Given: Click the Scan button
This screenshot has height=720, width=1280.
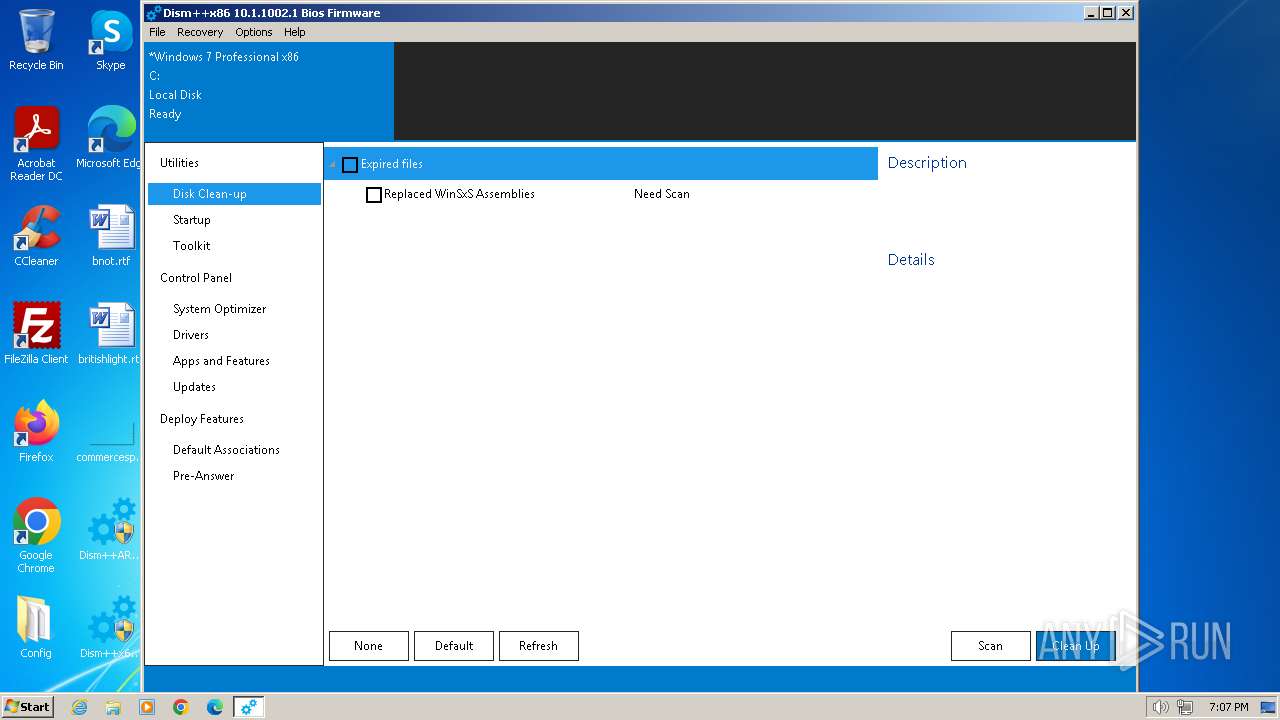Looking at the screenshot, I should coord(991,646).
